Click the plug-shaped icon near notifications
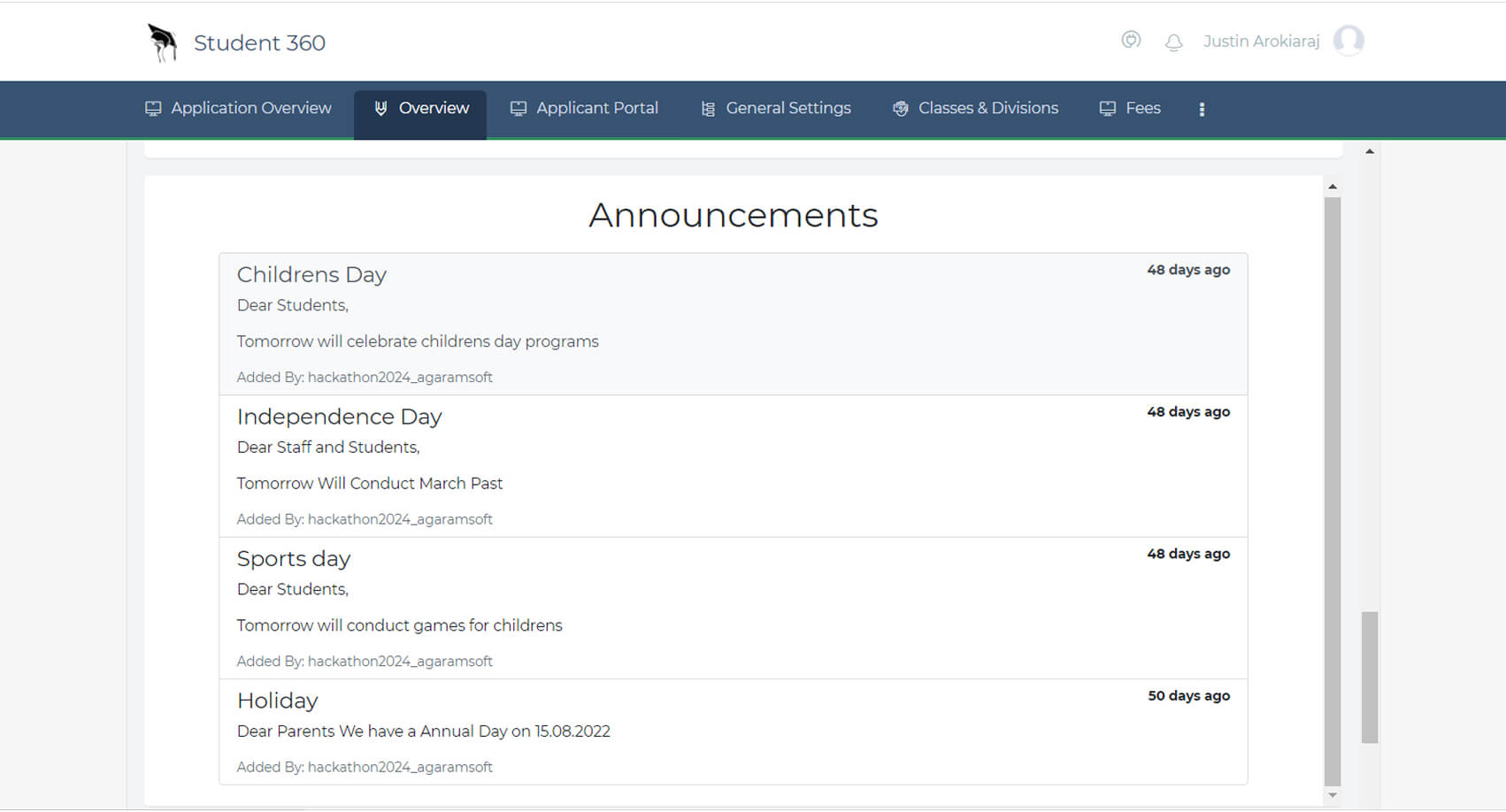This screenshot has width=1506, height=812. (1130, 40)
